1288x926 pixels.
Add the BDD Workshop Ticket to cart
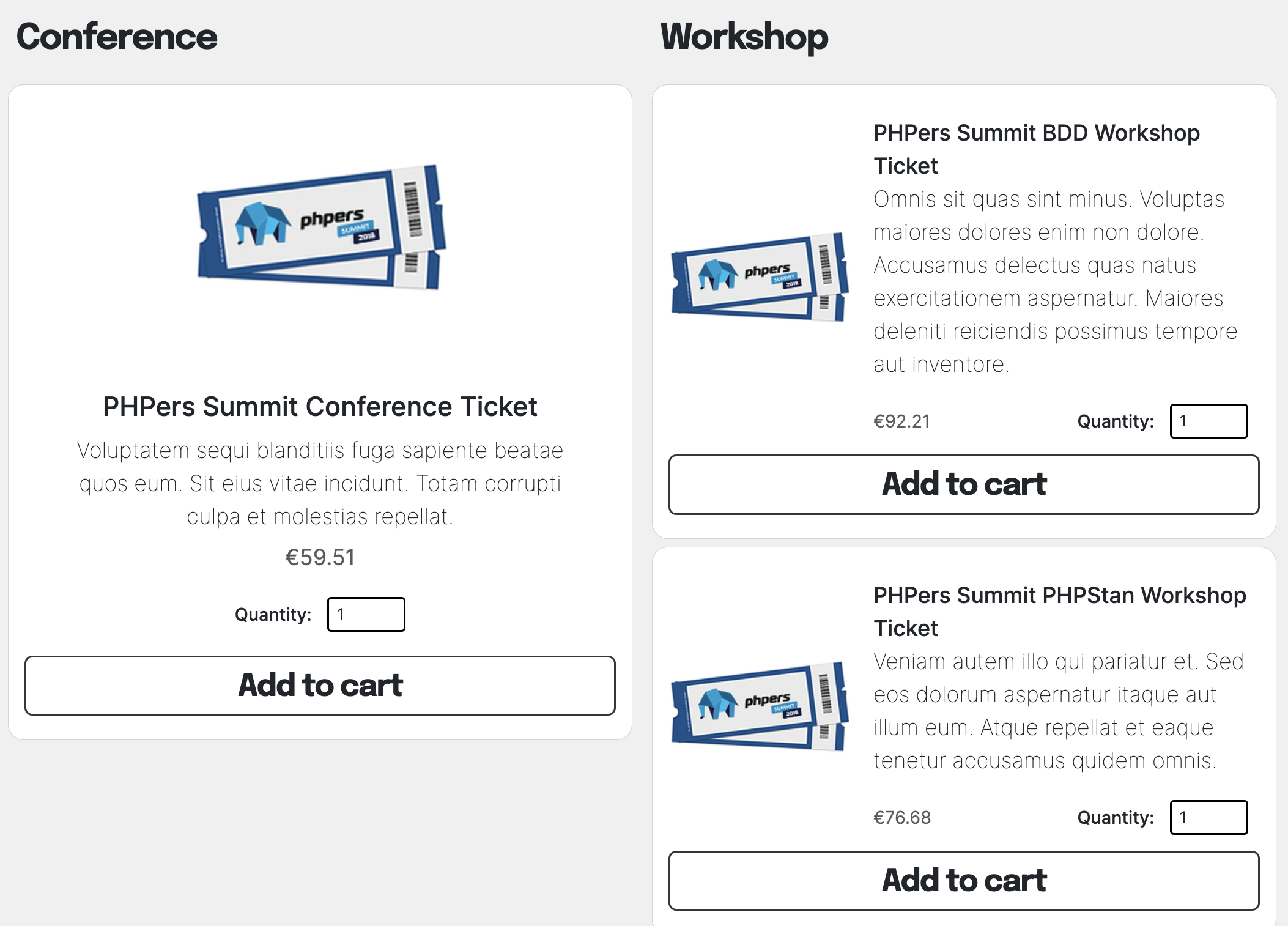964,484
